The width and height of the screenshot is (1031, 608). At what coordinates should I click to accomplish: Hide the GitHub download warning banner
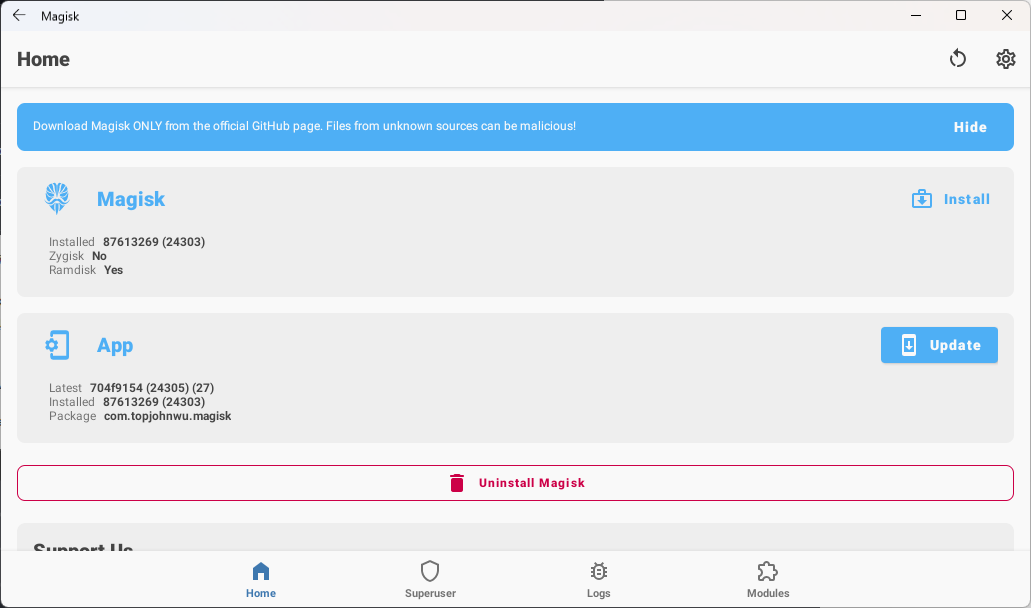tap(970, 127)
